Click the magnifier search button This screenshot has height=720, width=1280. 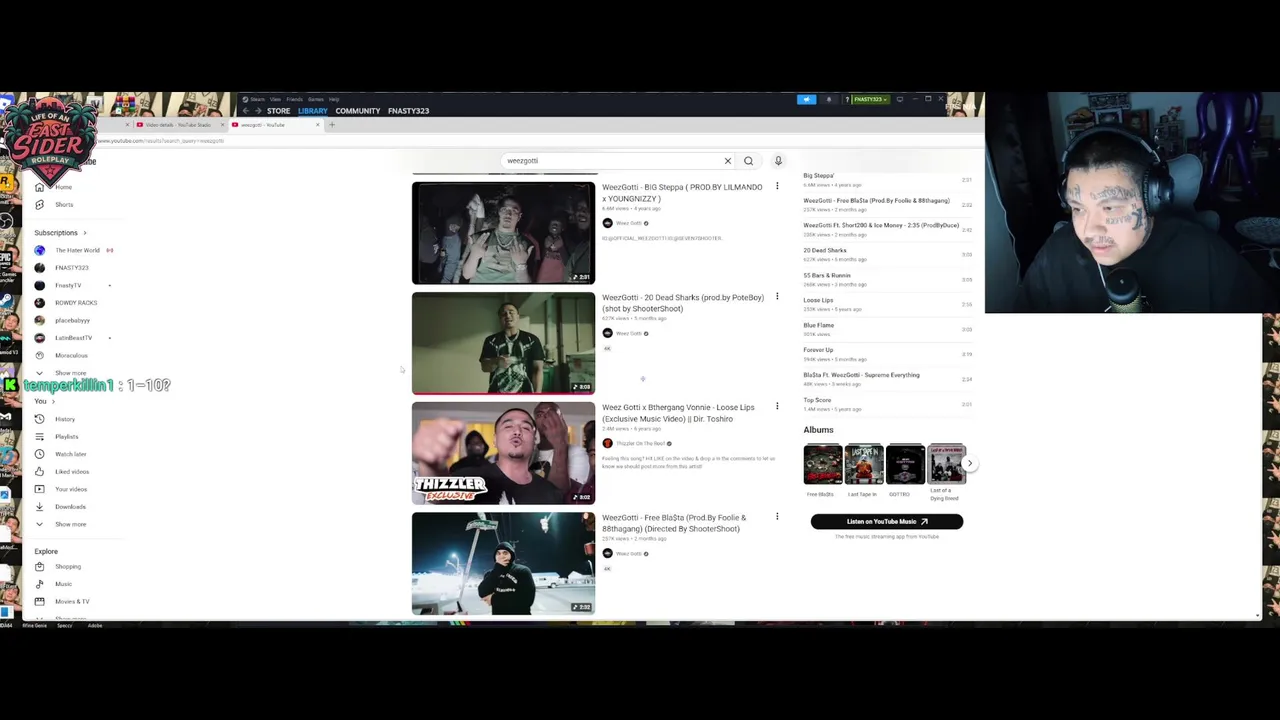point(748,161)
